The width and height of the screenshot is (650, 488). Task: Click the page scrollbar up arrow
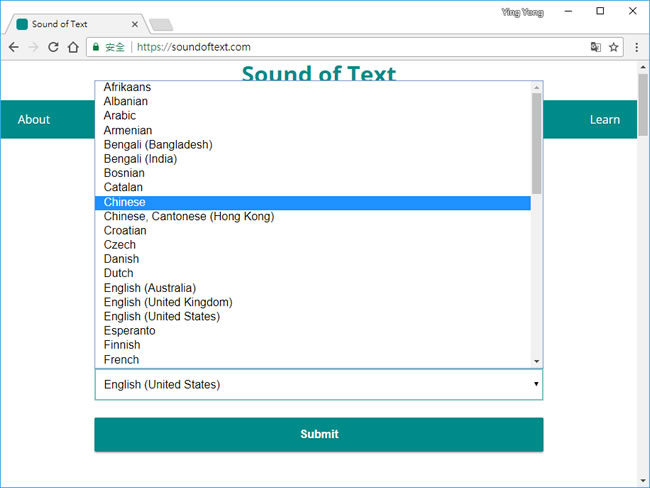click(643, 67)
